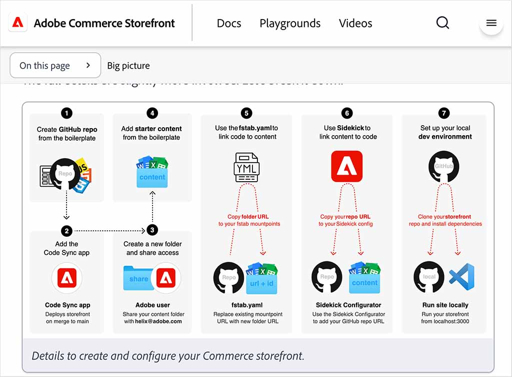
Task: Click the Add starter content text
Action: pos(151,133)
